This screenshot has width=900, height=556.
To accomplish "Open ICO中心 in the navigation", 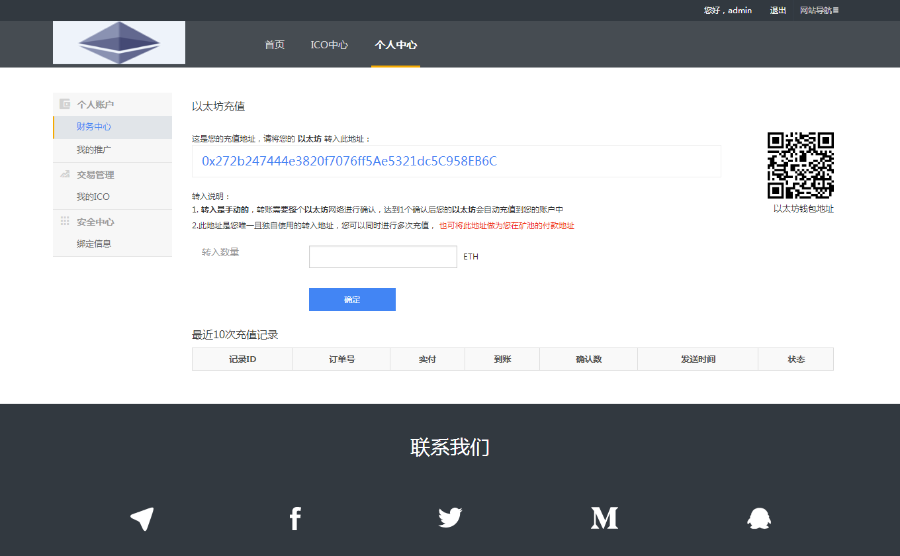I will [329, 45].
